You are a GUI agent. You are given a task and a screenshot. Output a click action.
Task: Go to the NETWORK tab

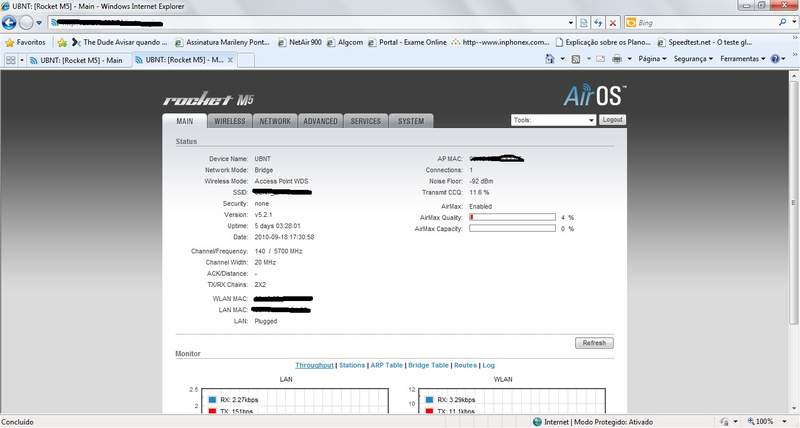[275, 121]
